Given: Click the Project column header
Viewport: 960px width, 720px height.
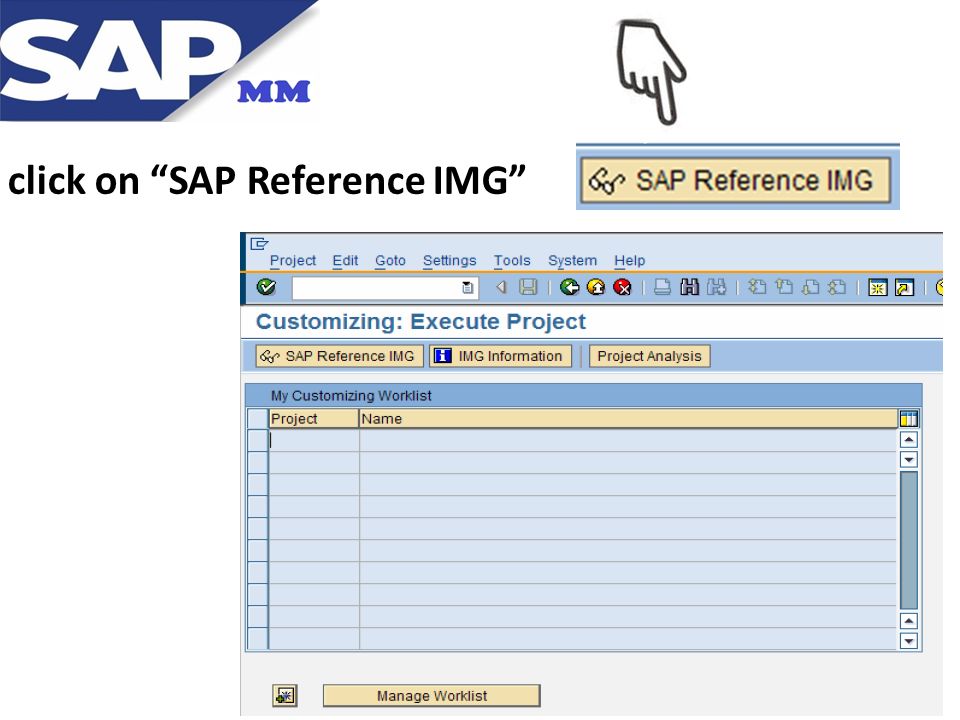Looking at the screenshot, I should [x=313, y=419].
